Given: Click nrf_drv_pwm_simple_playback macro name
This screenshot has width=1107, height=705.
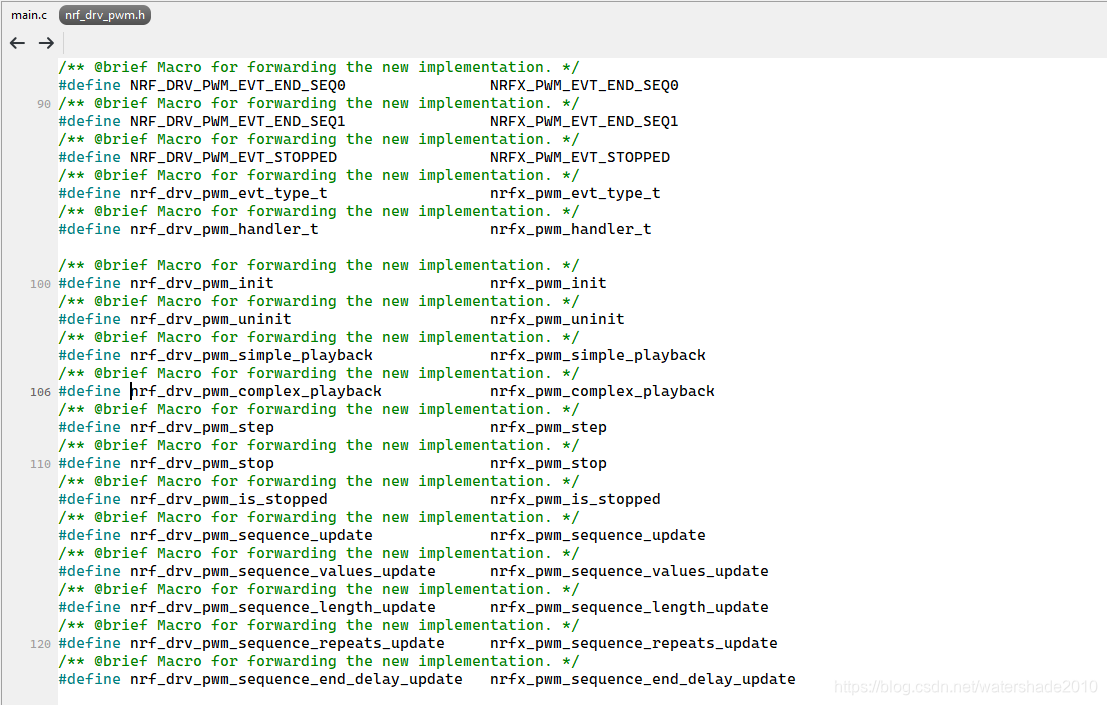Looking at the screenshot, I should [251, 355].
